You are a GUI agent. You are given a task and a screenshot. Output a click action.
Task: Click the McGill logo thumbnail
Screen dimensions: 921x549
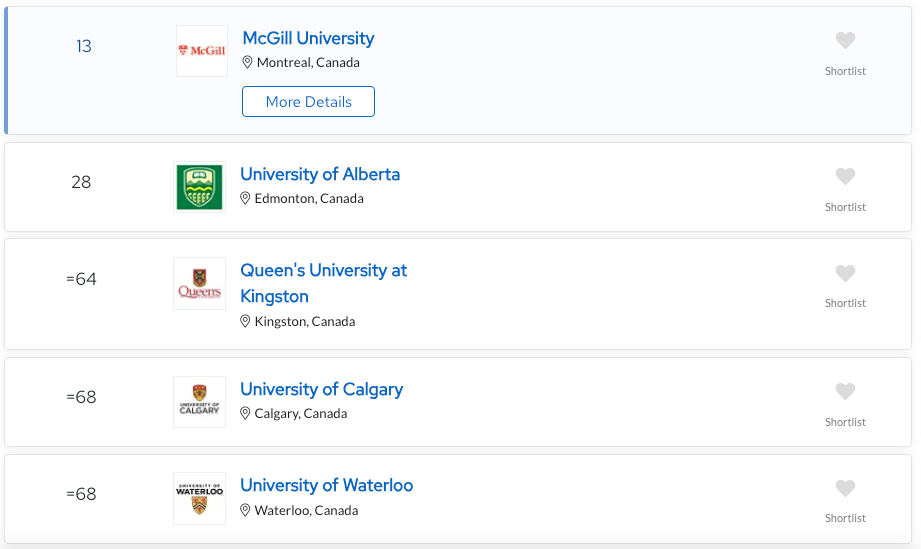tap(202, 51)
